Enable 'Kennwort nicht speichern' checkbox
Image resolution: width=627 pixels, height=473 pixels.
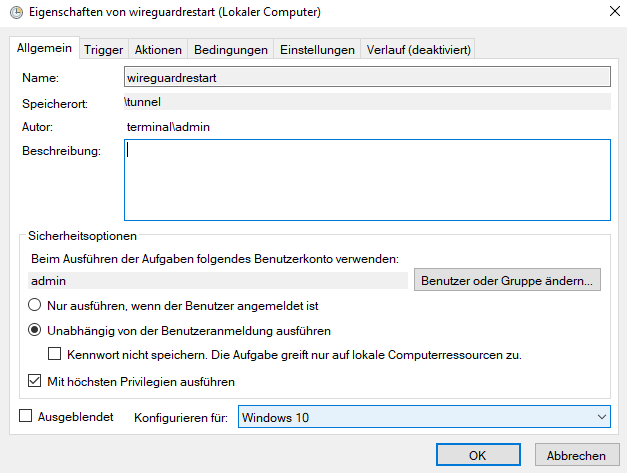point(56,354)
